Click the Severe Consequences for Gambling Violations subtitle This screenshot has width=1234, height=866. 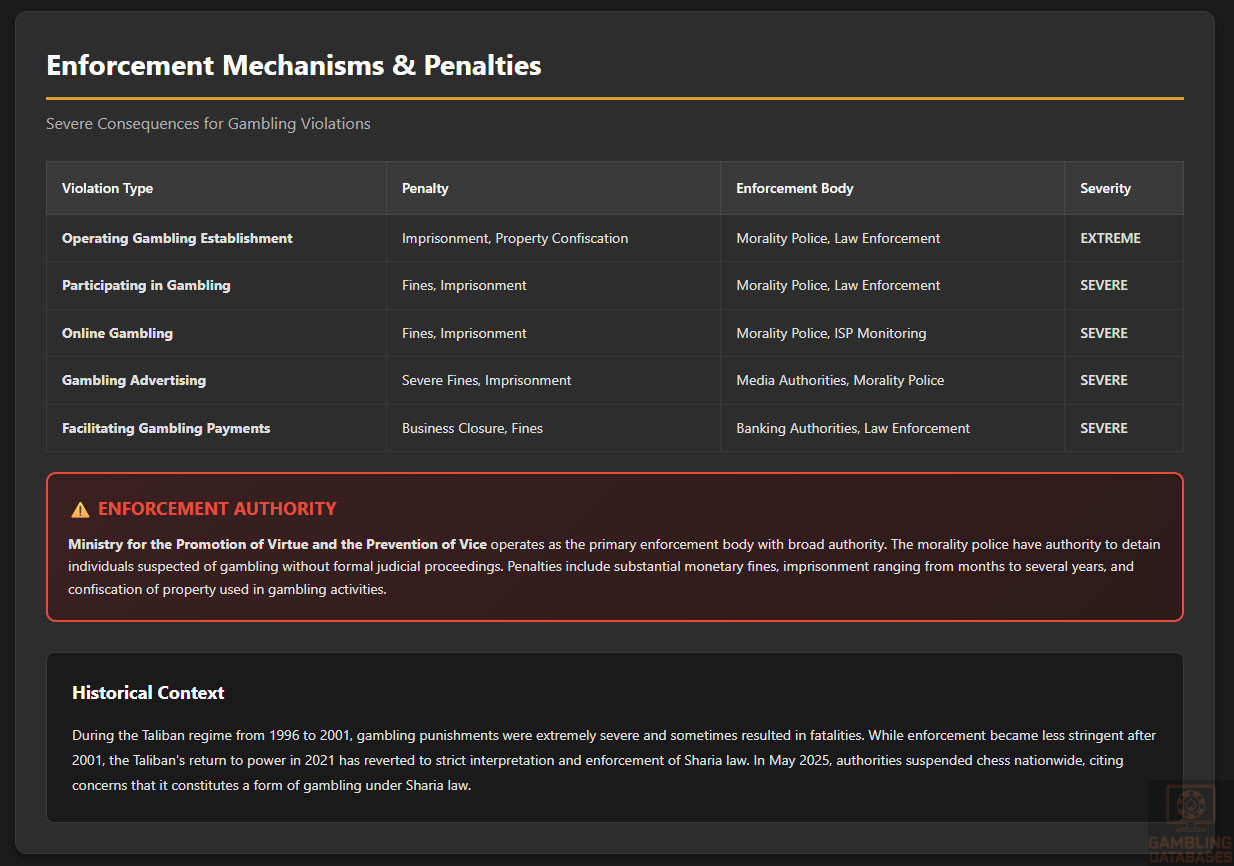tap(208, 124)
